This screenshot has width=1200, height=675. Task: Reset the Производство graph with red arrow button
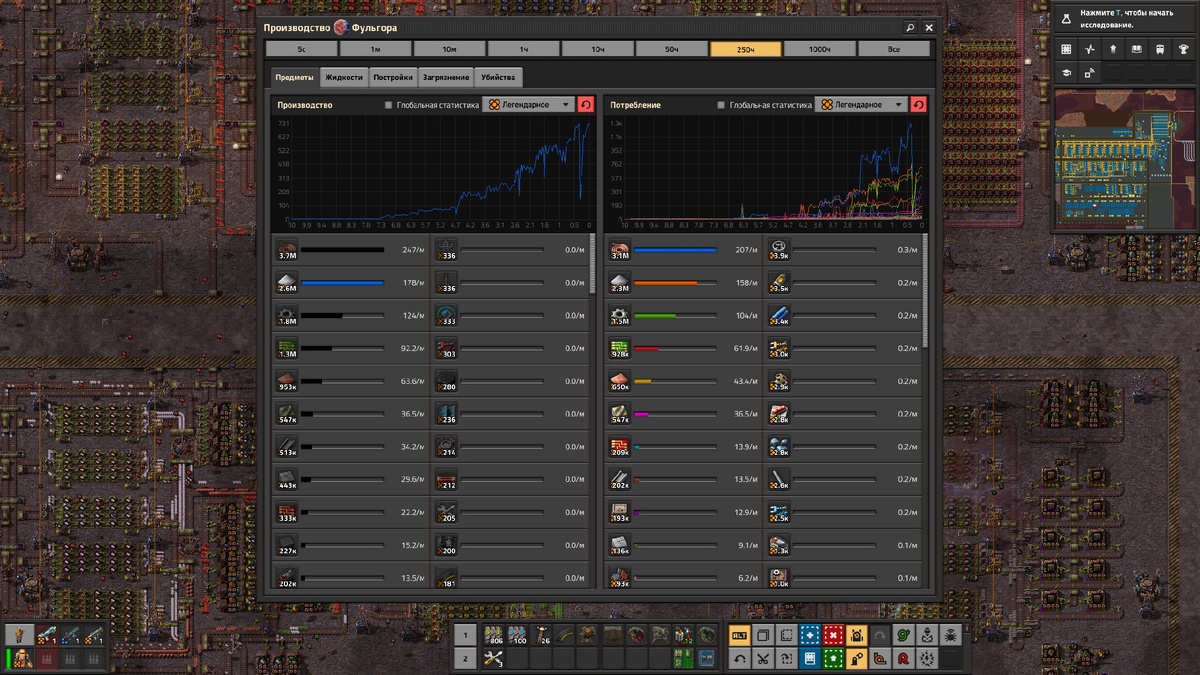click(x=586, y=105)
